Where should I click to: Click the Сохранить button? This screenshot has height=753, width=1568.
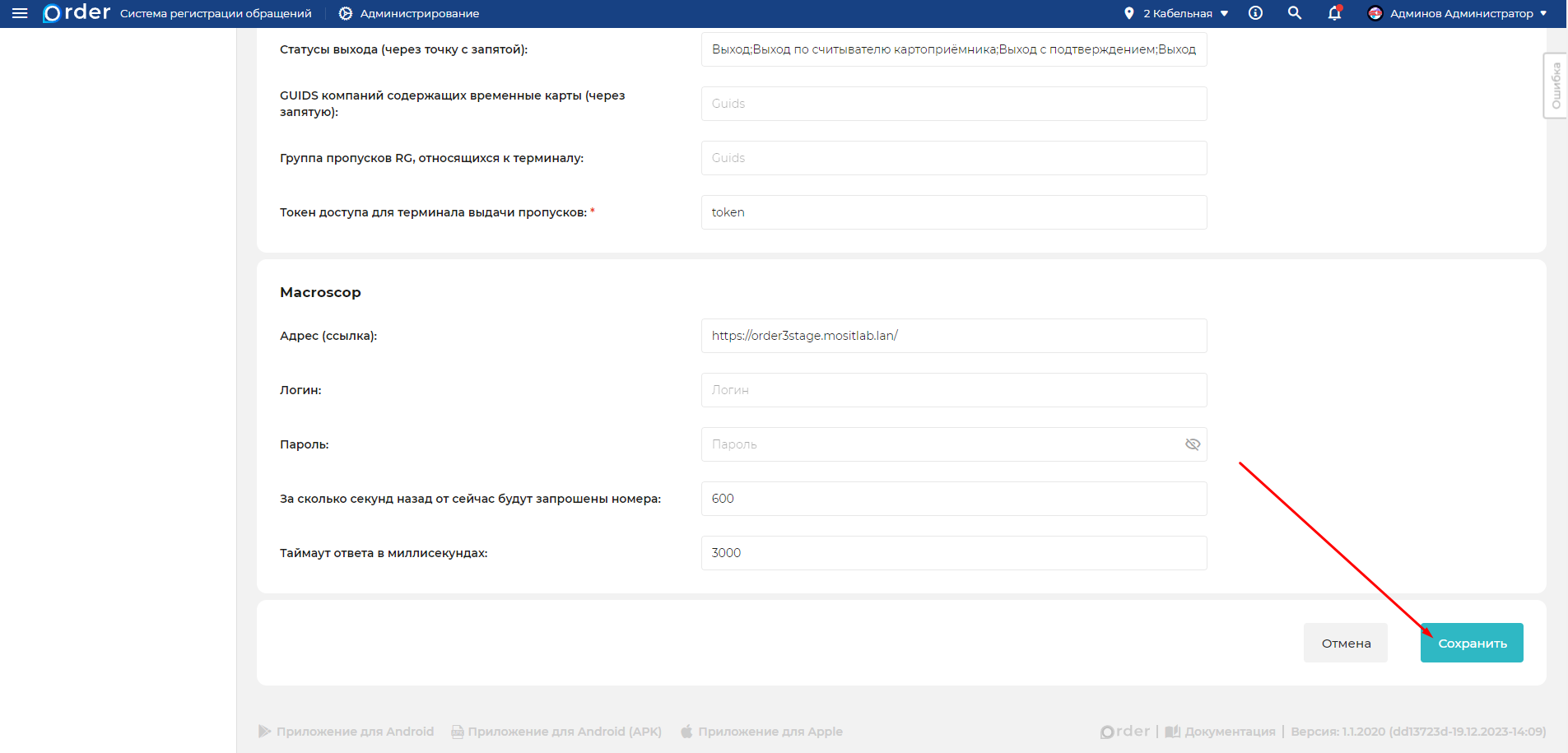1472,643
